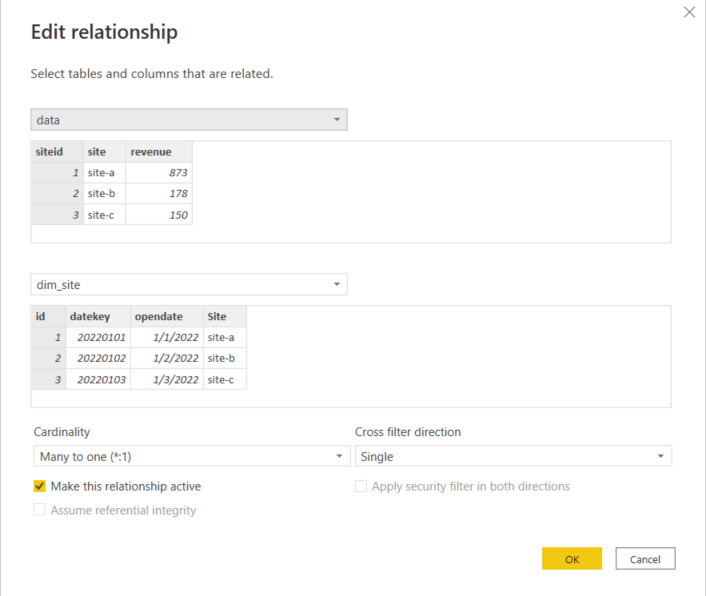The width and height of the screenshot is (706, 596).
Task: Open the data table dropdown
Action: [x=189, y=120]
